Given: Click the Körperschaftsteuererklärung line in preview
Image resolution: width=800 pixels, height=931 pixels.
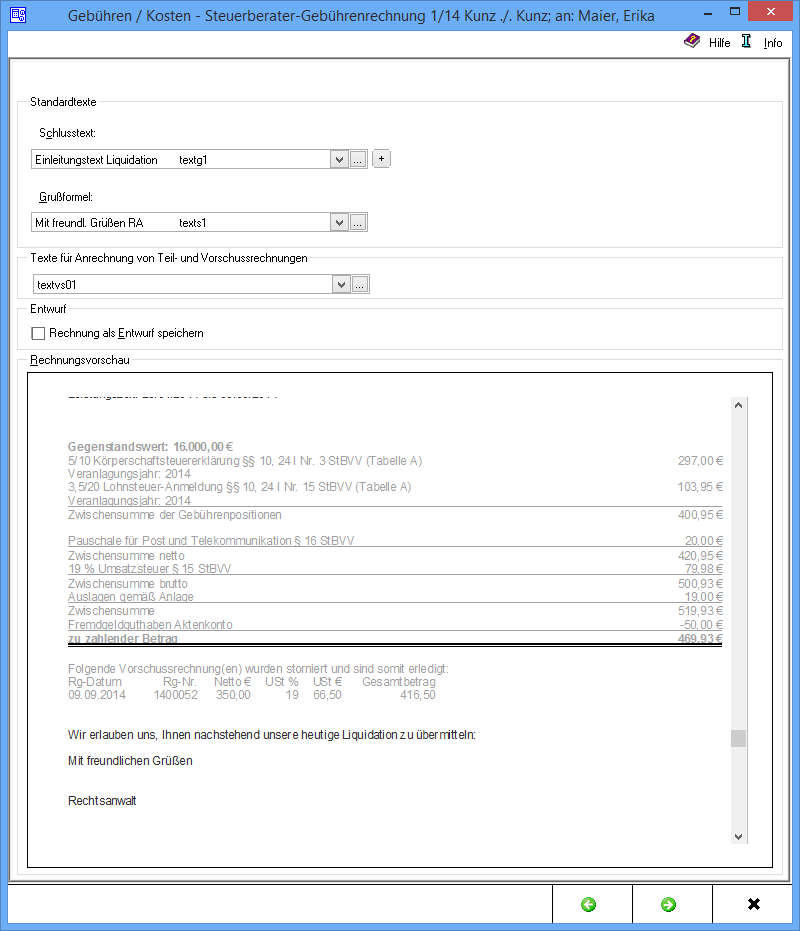Looking at the screenshot, I should pyautogui.click(x=245, y=461).
